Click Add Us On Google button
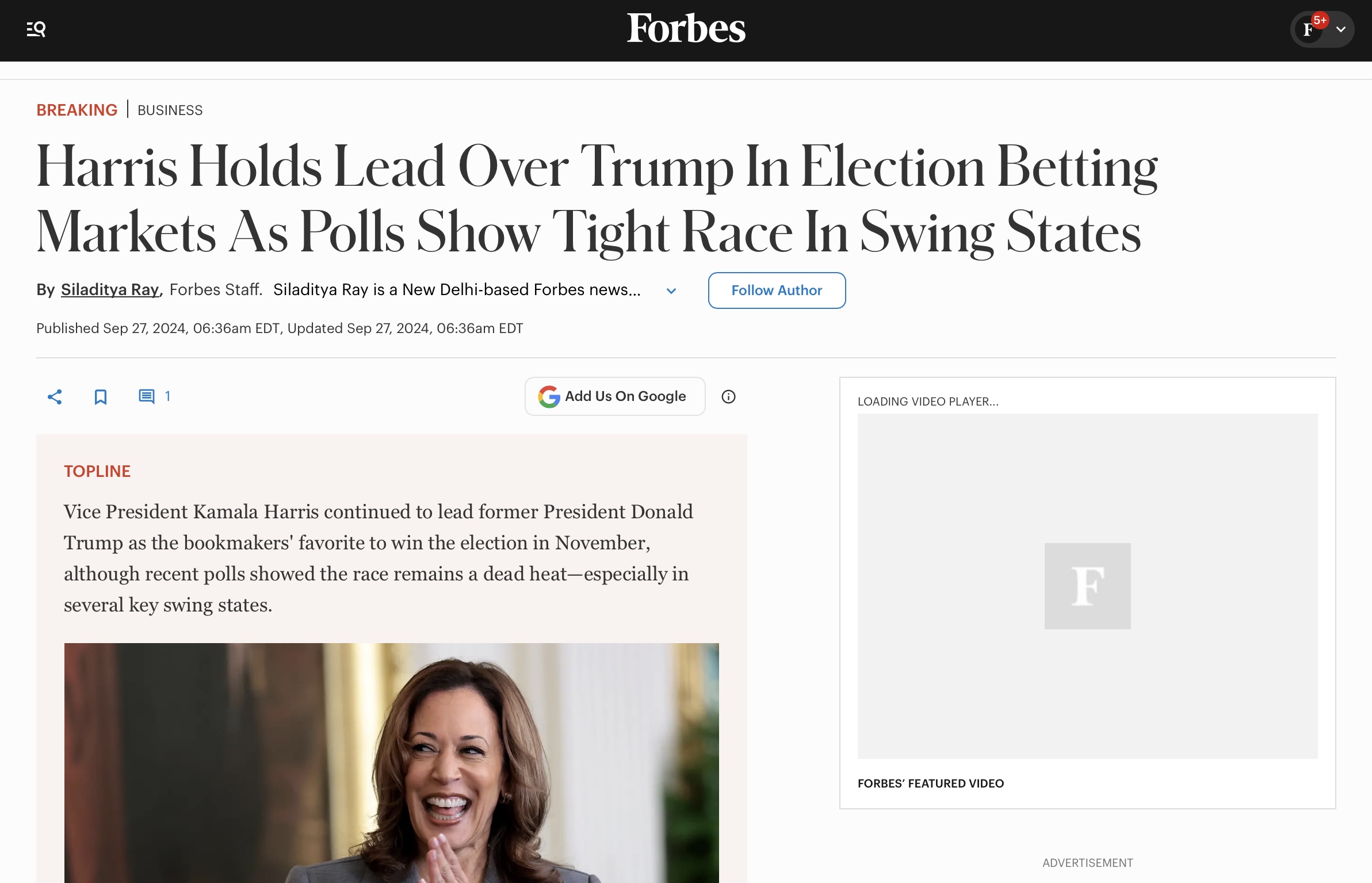This screenshot has height=883, width=1372. [x=615, y=396]
